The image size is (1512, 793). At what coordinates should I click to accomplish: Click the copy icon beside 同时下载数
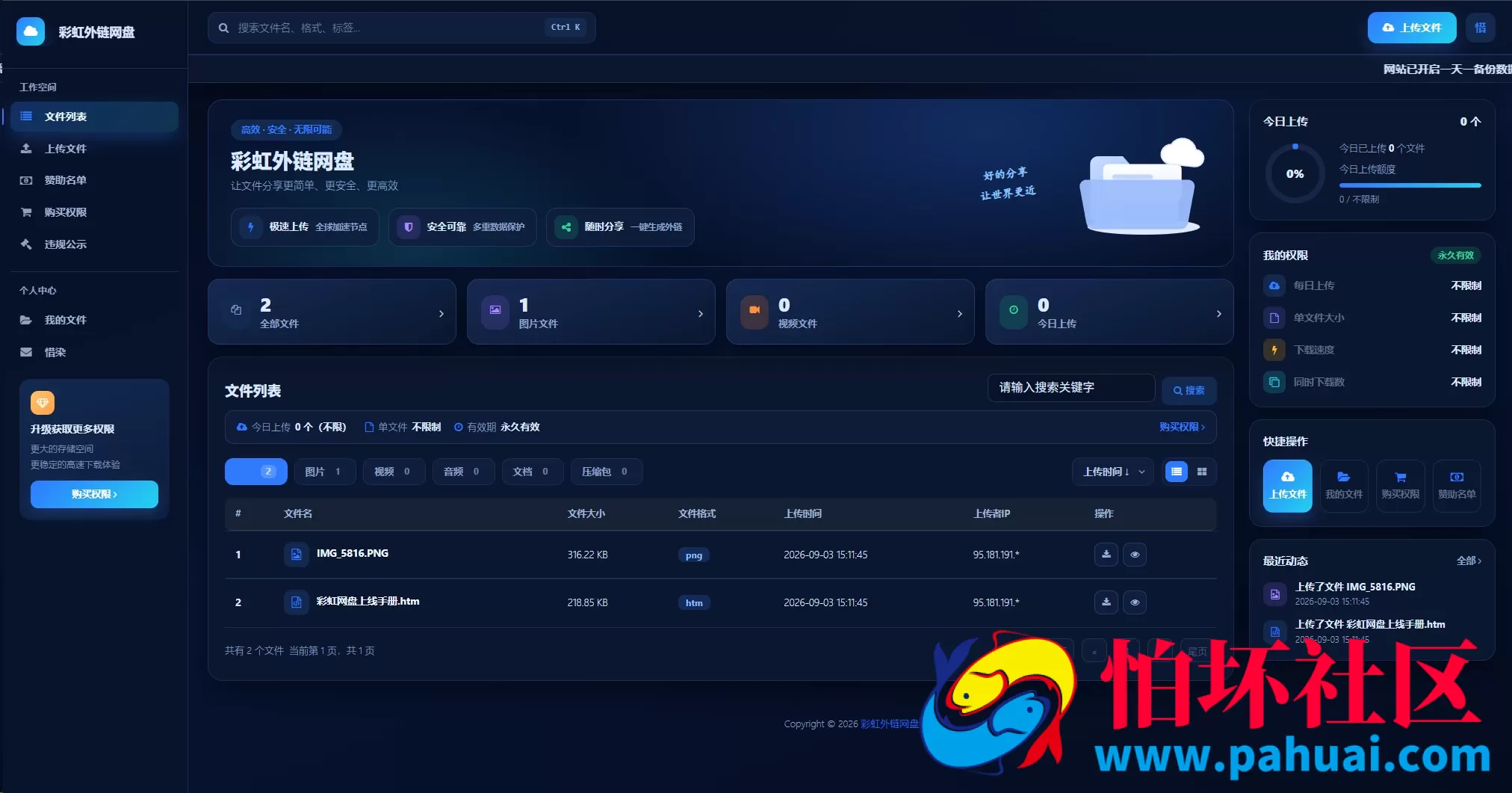[1274, 382]
